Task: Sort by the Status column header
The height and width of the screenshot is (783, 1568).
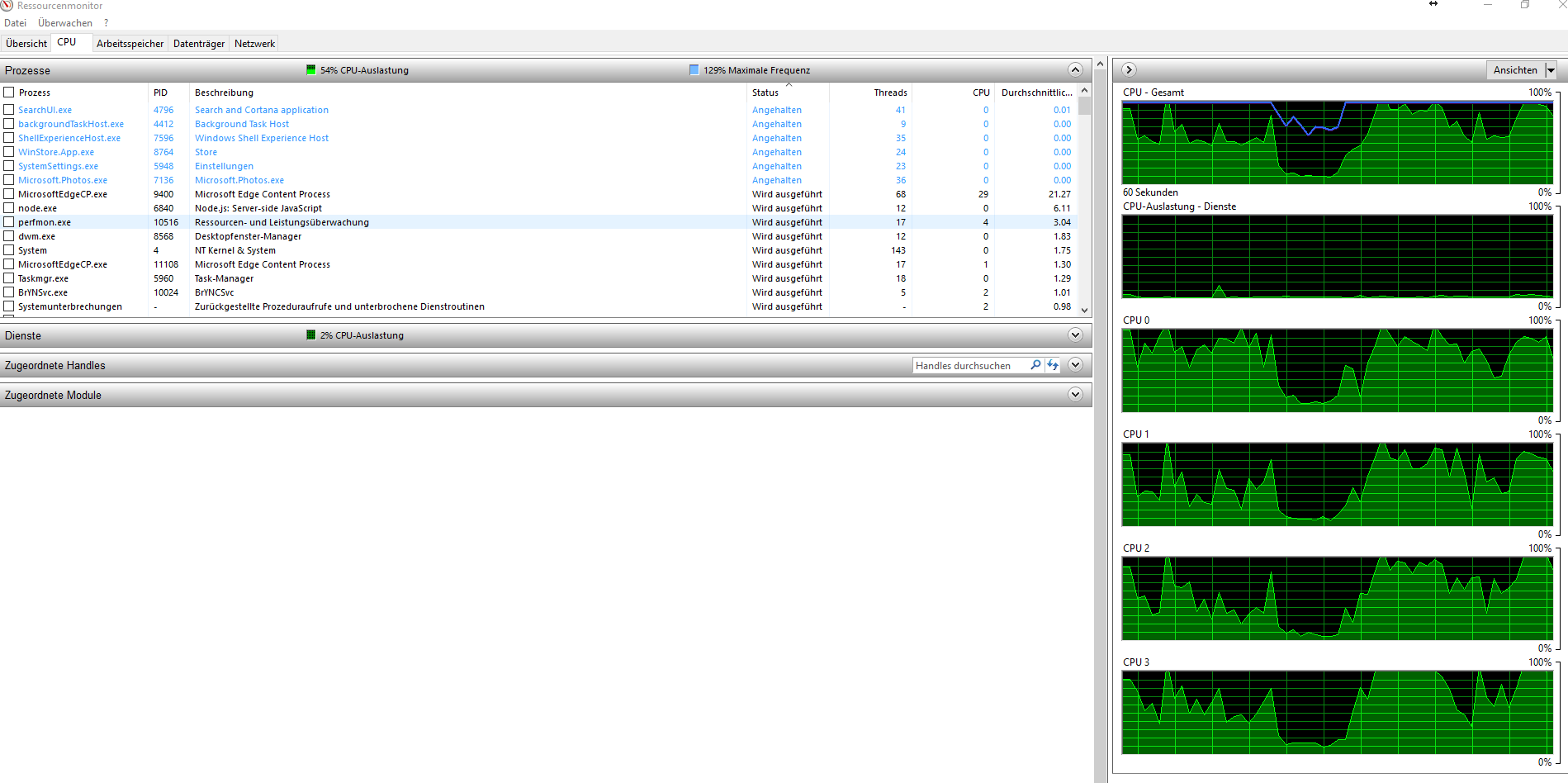Action: pos(789,93)
